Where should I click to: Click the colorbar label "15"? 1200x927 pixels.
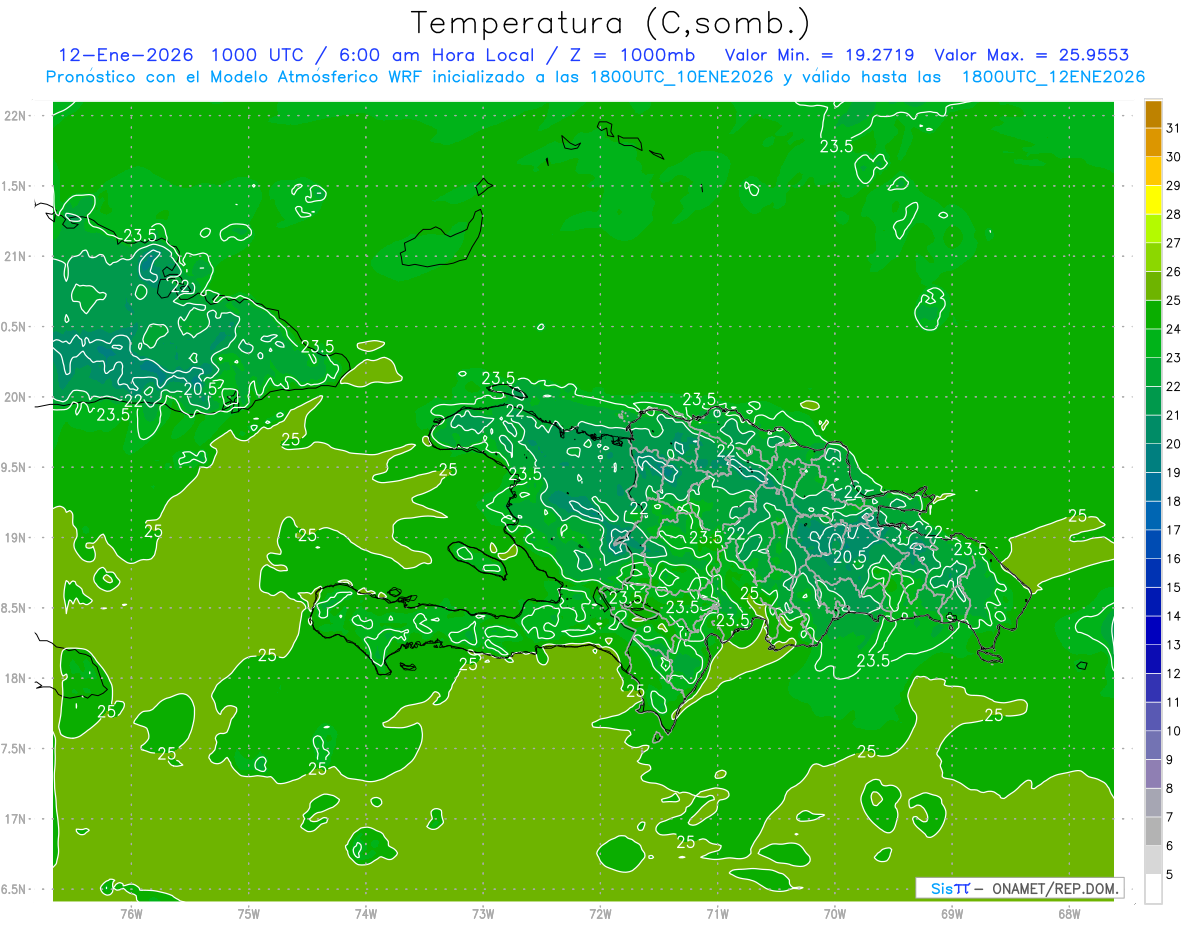pyautogui.click(x=1174, y=587)
